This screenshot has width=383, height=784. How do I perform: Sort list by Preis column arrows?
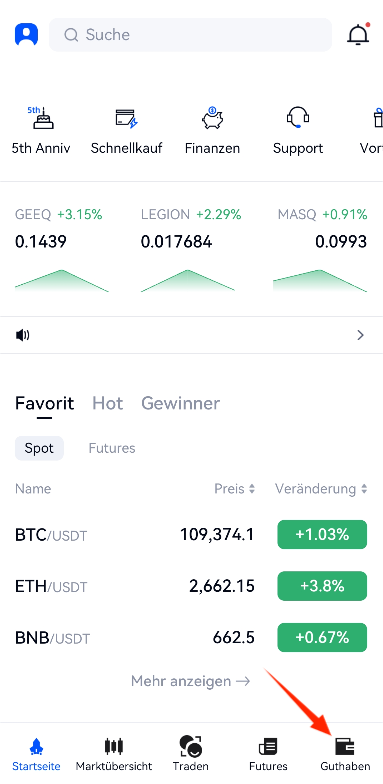(252, 488)
